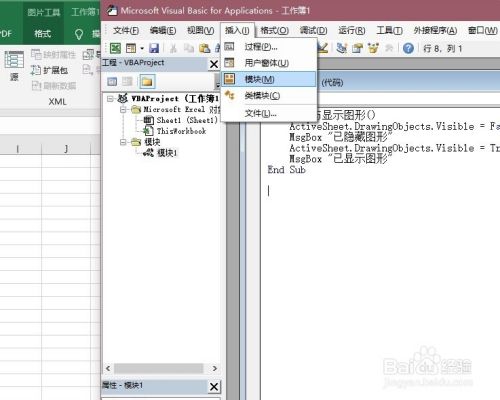
Task: Click Excel Tell Me lightbulb icon
Action: [79, 34]
